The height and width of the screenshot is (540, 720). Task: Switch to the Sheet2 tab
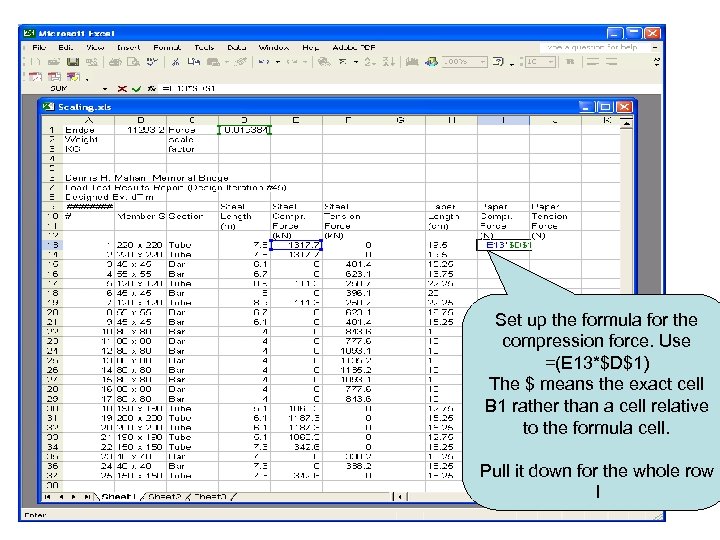coord(165,496)
